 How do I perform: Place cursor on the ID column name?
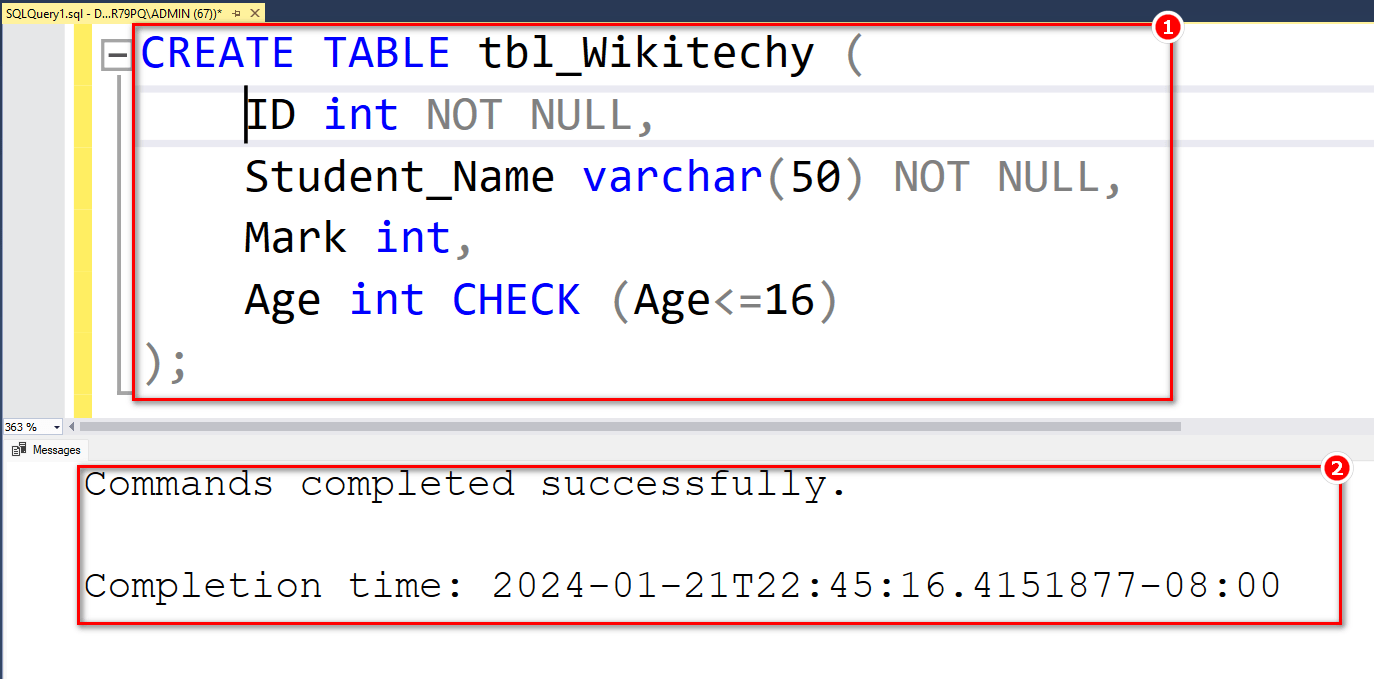(271, 116)
